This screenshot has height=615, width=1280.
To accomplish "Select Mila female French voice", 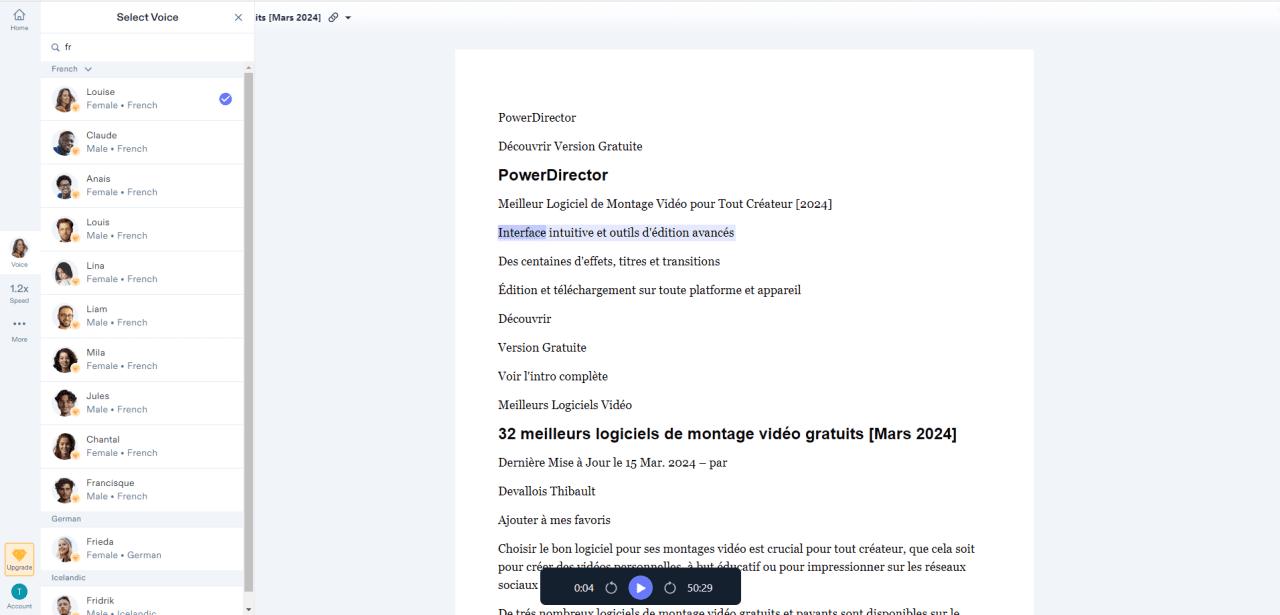I will coord(142,360).
